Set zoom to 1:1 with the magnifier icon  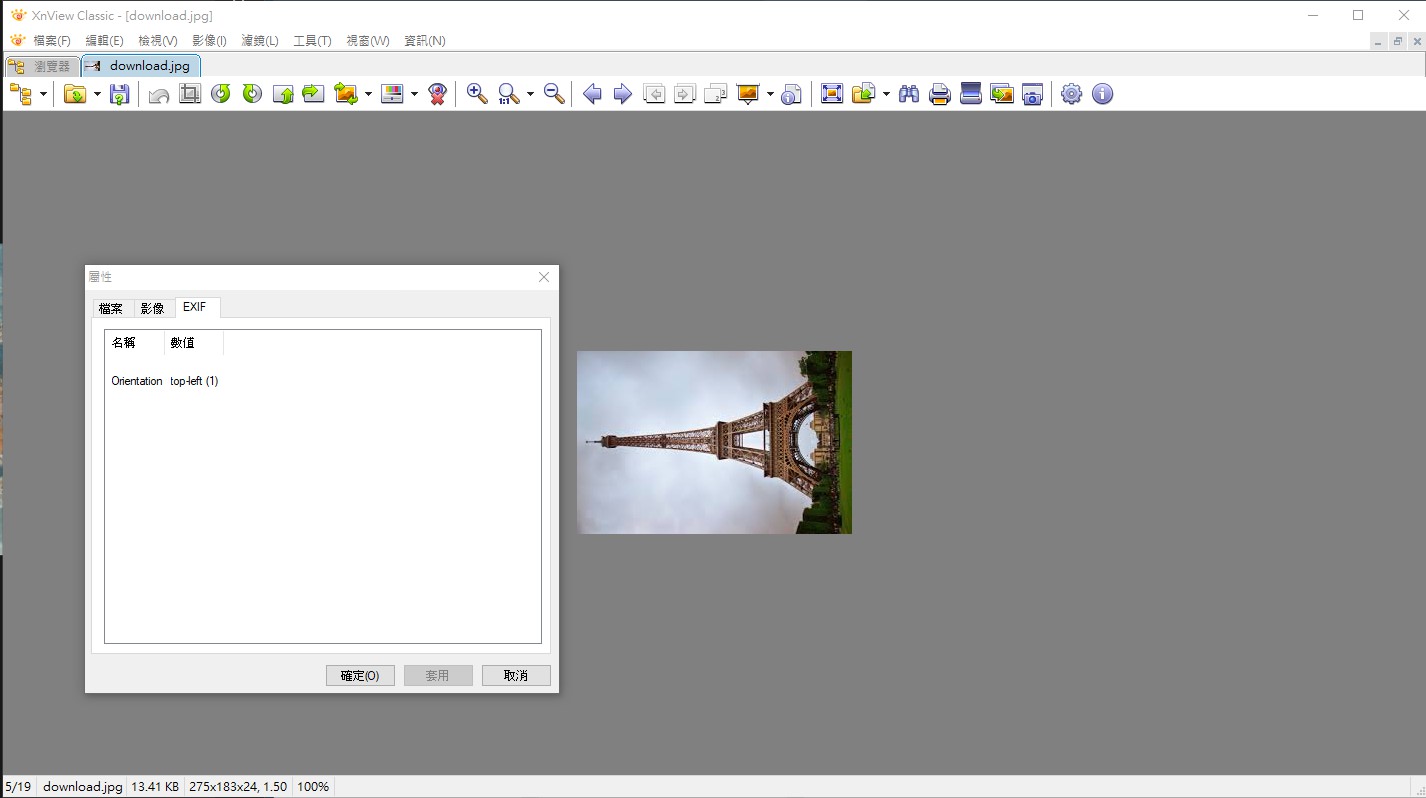click(509, 94)
